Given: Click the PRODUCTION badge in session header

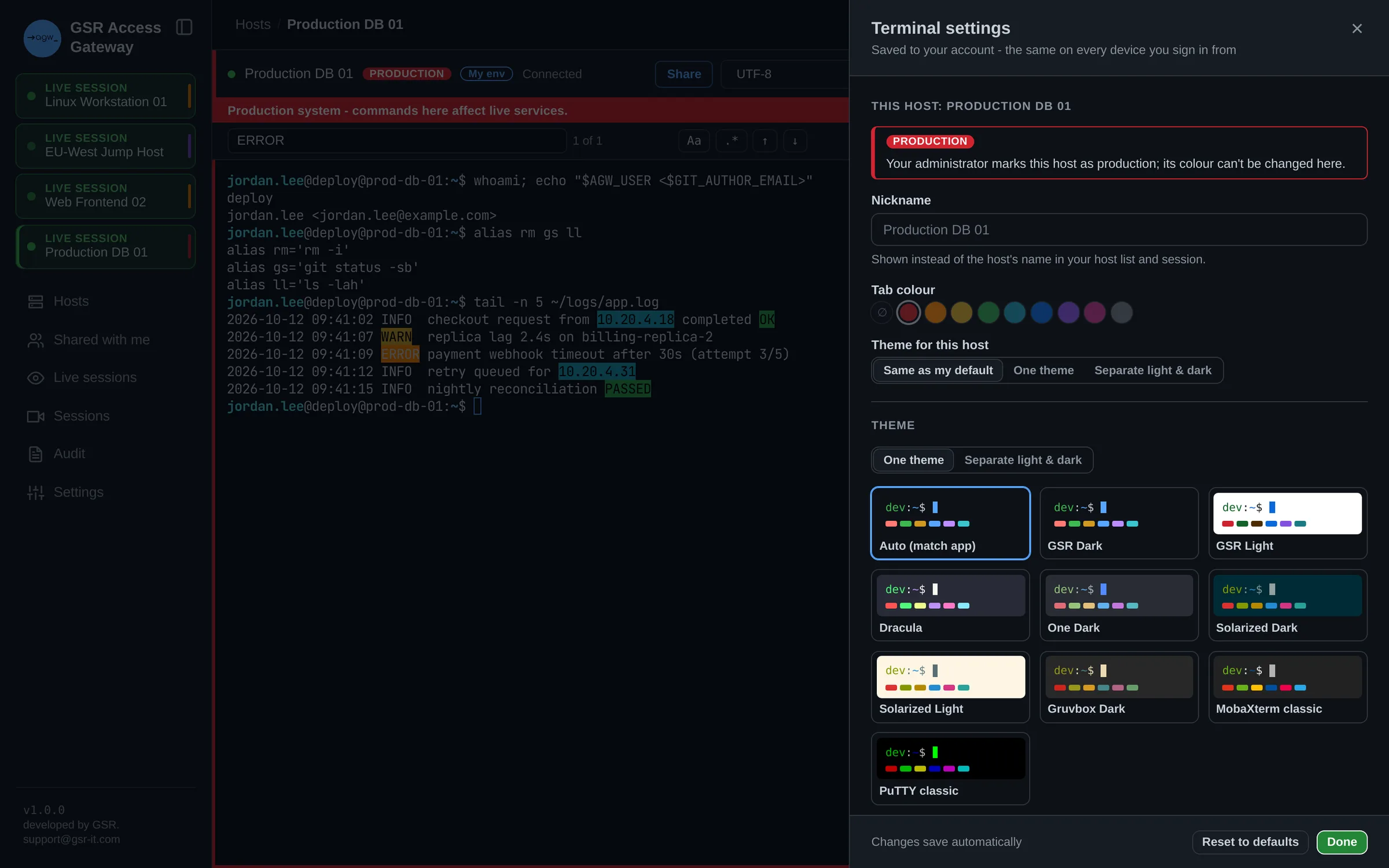Looking at the screenshot, I should pyautogui.click(x=406, y=73).
